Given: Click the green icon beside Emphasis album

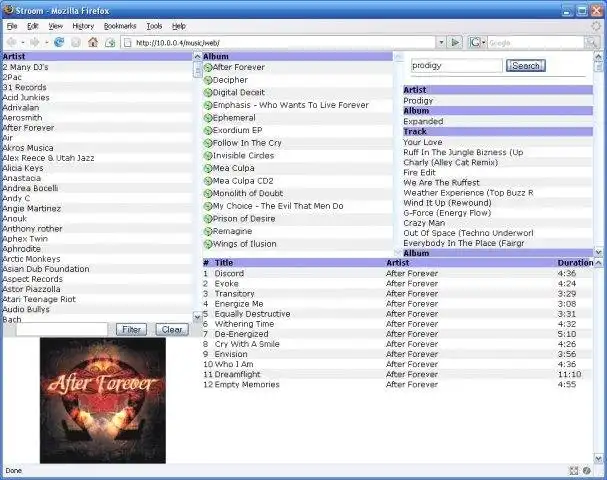Looking at the screenshot, I should [x=208, y=106].
